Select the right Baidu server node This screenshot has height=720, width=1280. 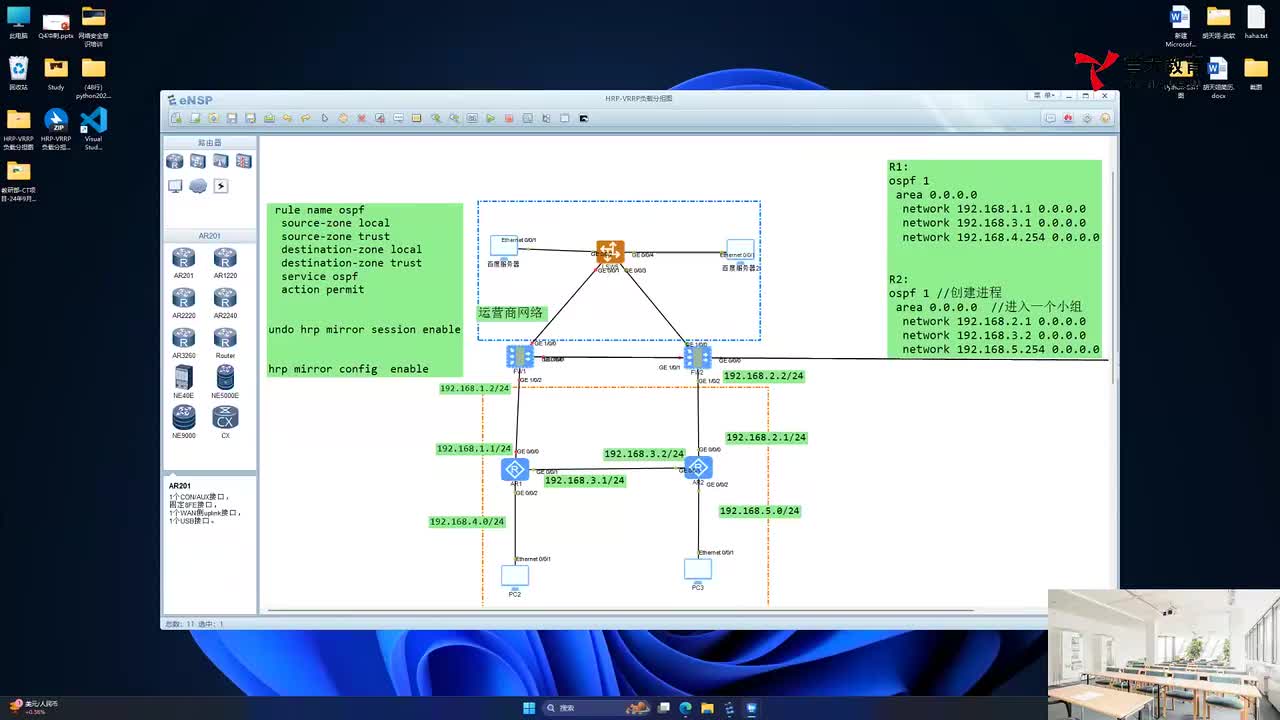[x=740, y=250]
